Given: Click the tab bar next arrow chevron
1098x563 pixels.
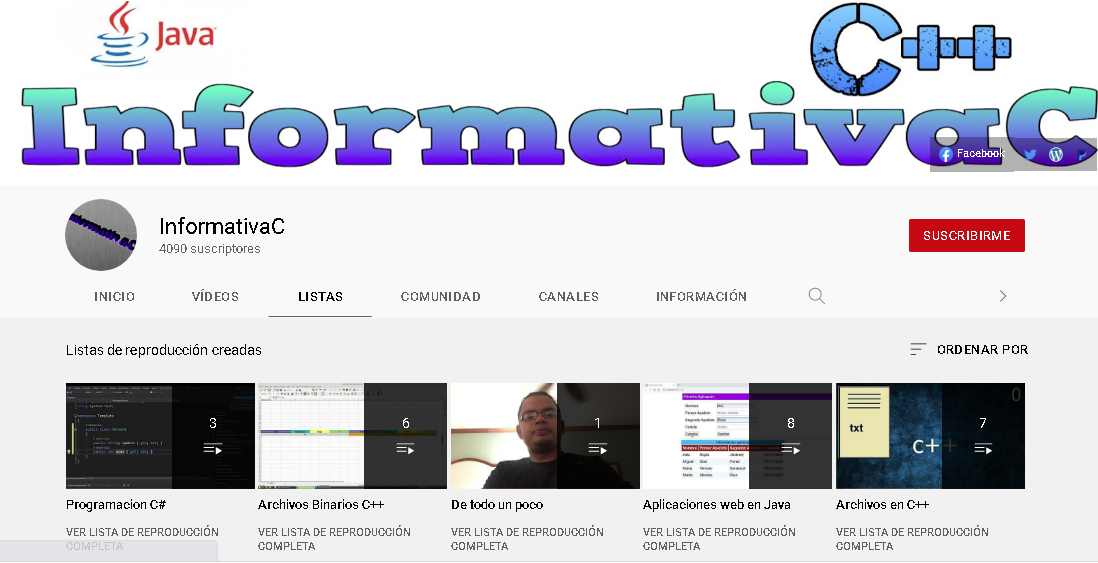Looking at the screenshot, I should pos(1003,296).
